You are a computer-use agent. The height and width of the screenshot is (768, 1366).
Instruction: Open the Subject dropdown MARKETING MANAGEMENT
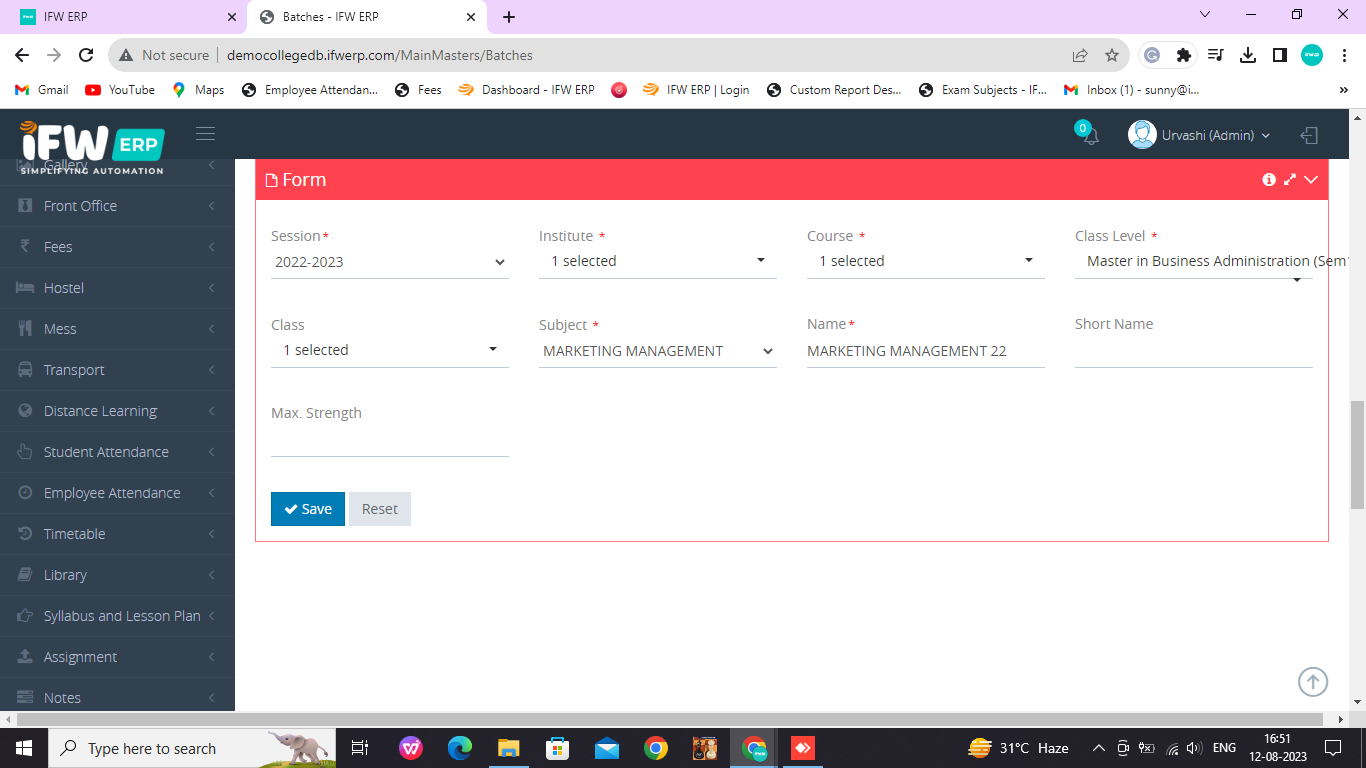(658, 351)
